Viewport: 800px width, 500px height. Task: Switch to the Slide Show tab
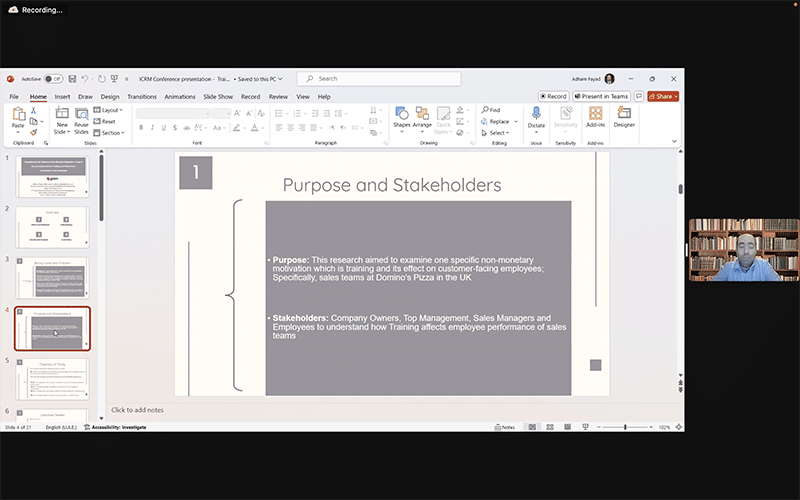(218, 97)
